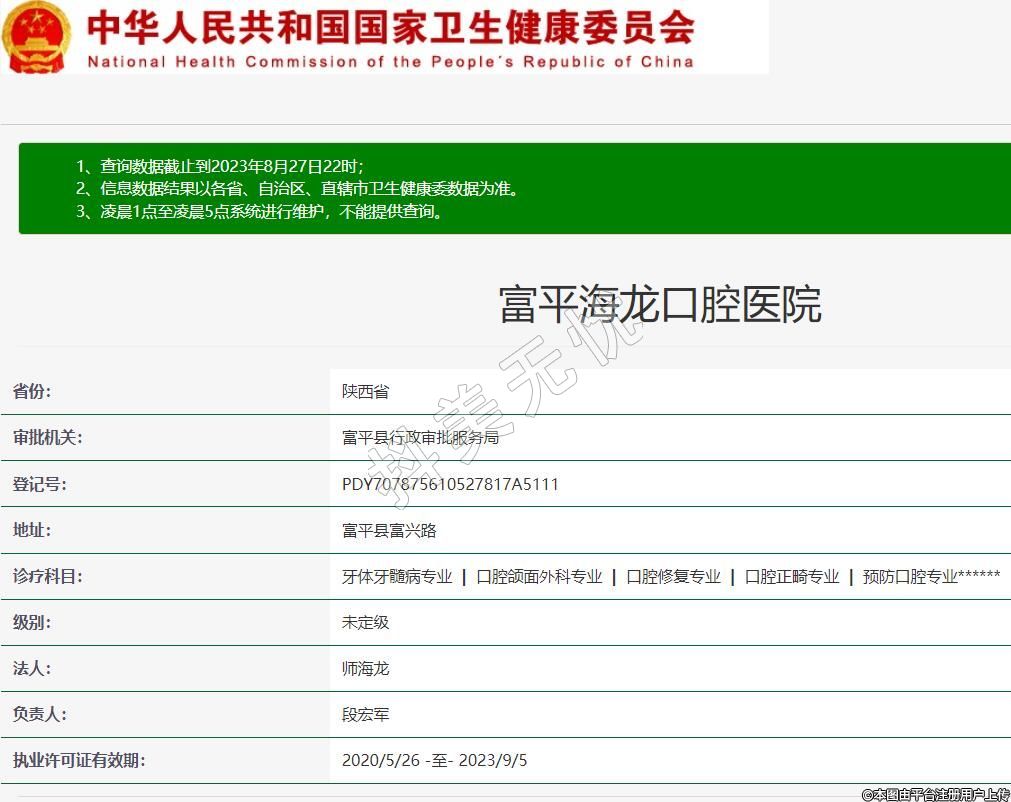
Task: Click the hospital name heading 富平海龙口腔医院
Action: pos(660,304)
